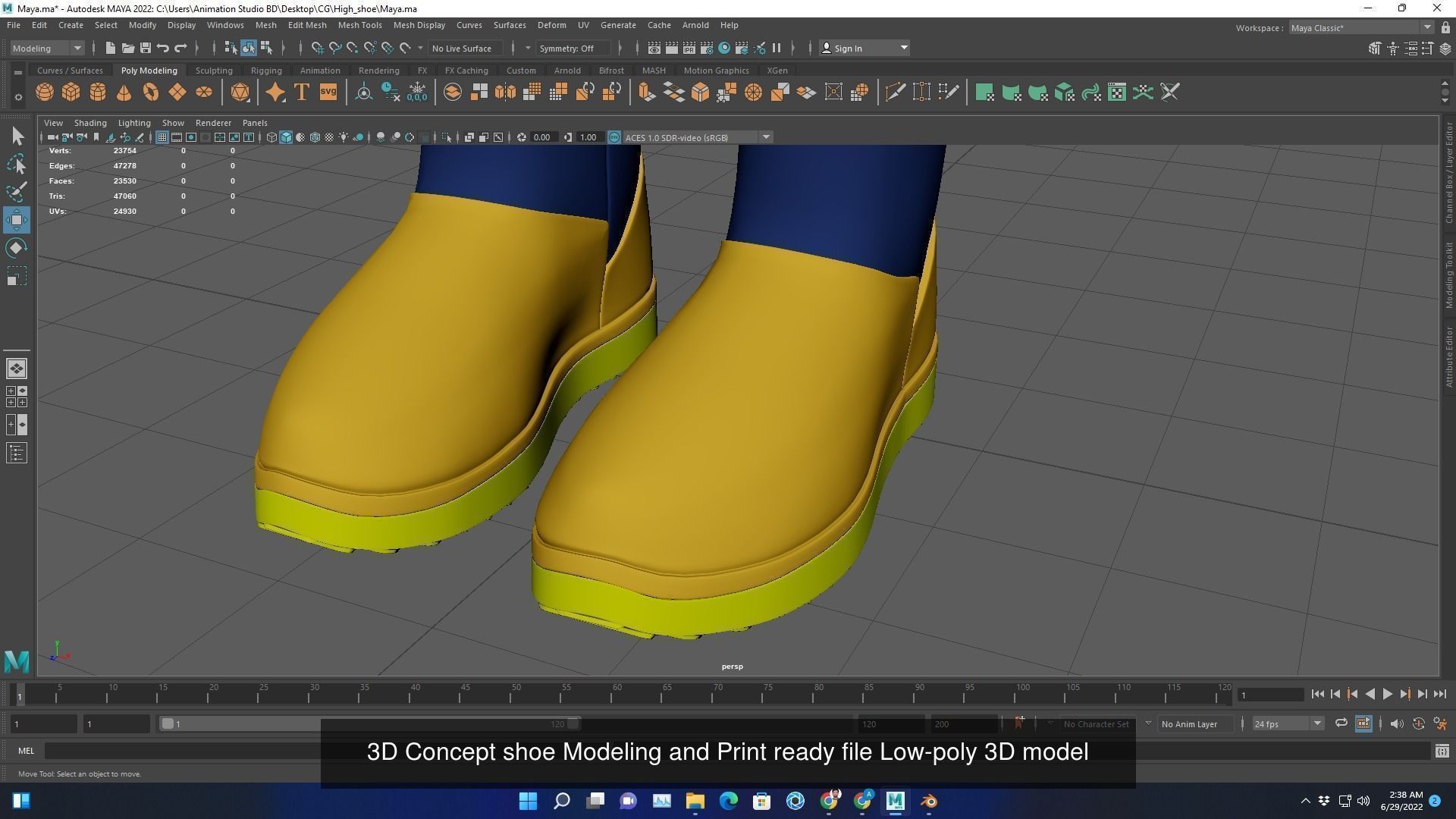Open the UV Editor shelf icon

click(1117, 93)
